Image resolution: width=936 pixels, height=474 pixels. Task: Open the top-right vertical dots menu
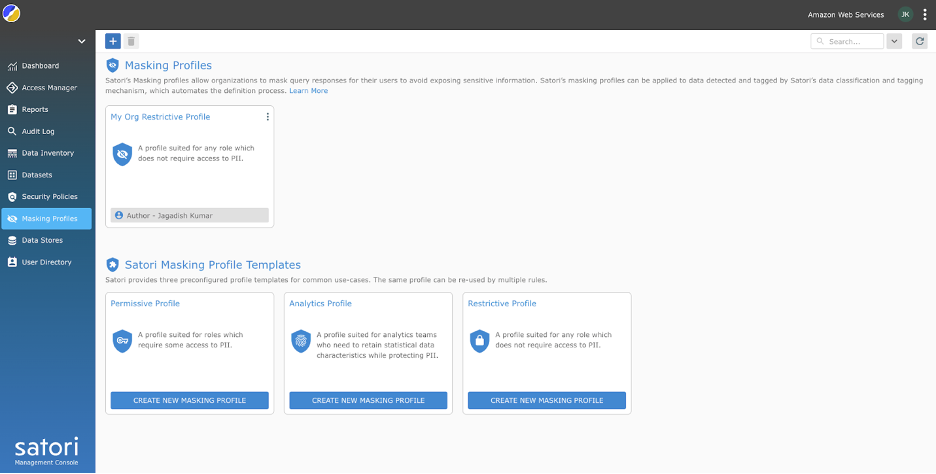pos(925,14)
